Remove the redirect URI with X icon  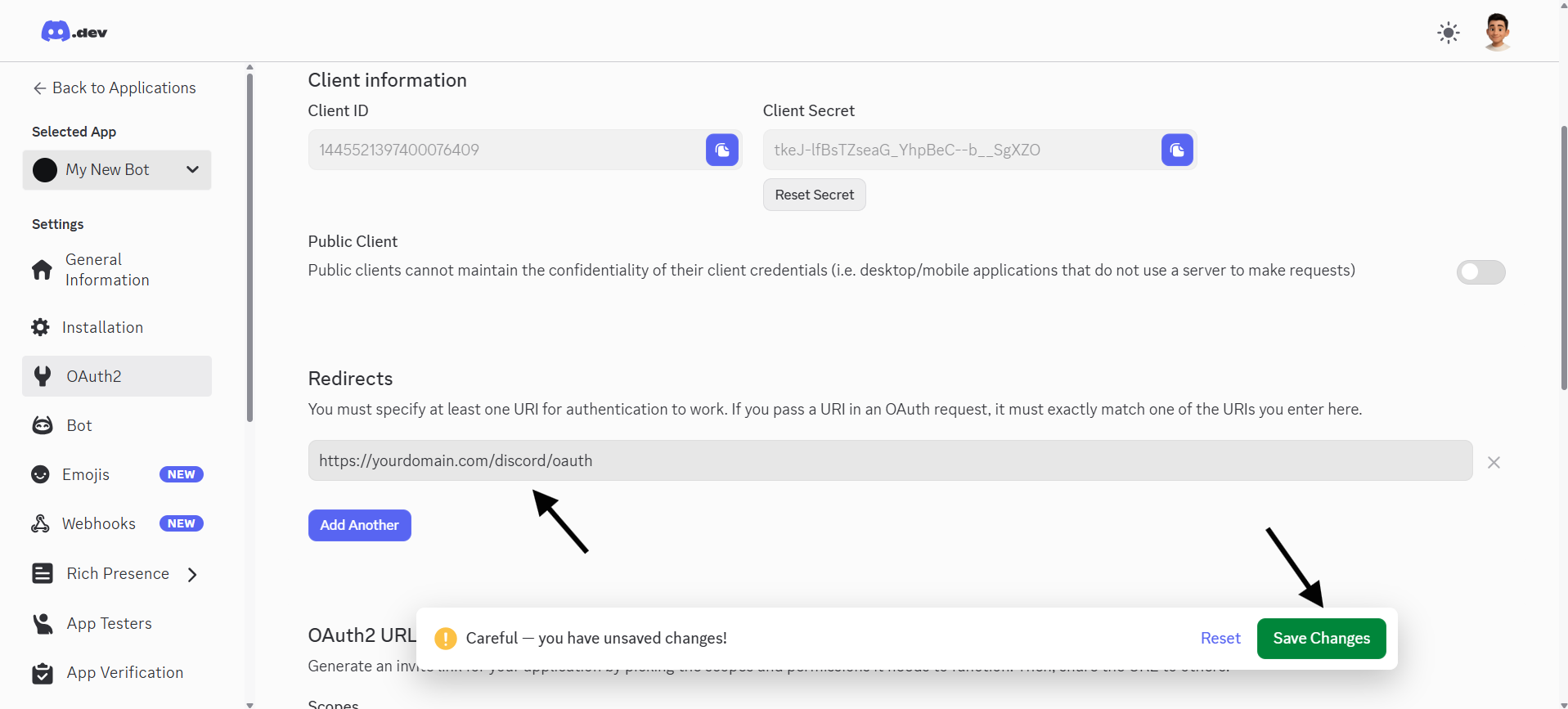click(1494, 462)
